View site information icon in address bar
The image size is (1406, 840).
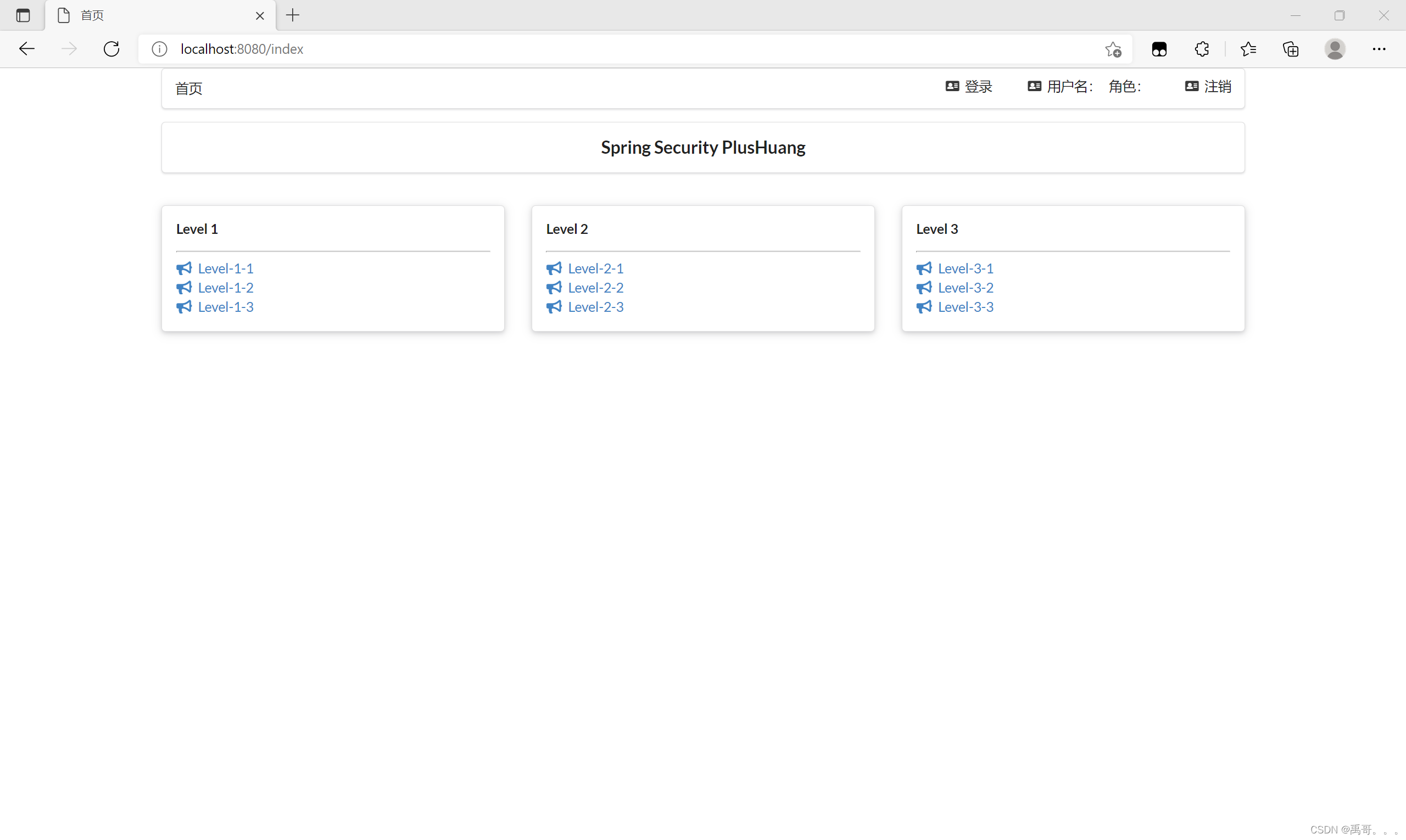(160, 49)
